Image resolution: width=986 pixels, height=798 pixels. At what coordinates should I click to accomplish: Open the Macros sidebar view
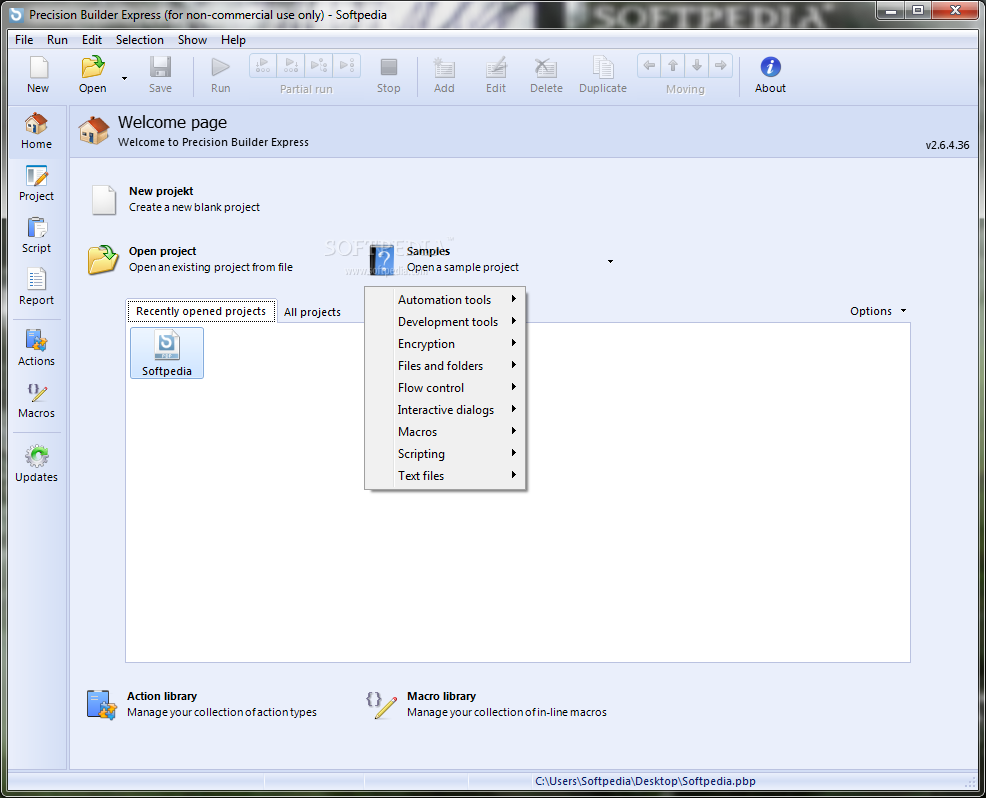36,400
